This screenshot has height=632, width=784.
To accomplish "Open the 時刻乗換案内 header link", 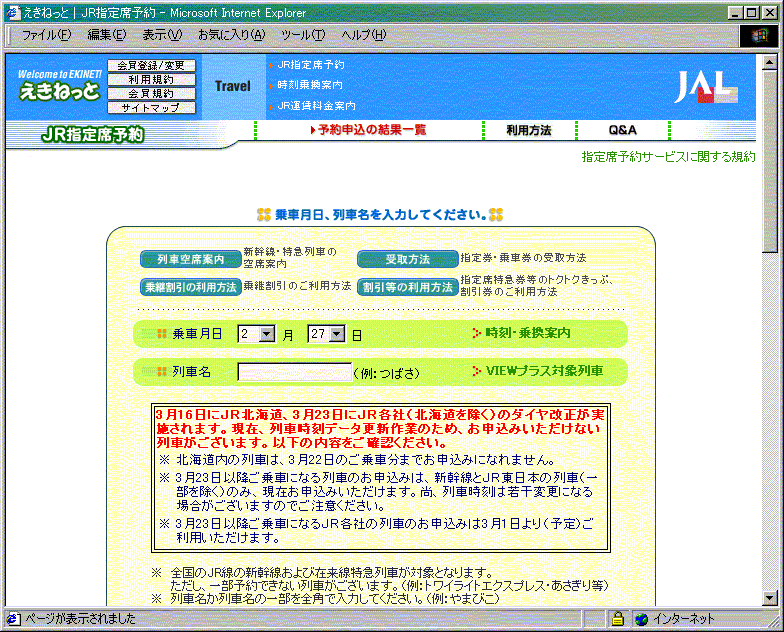I will (x=310, y=85).
